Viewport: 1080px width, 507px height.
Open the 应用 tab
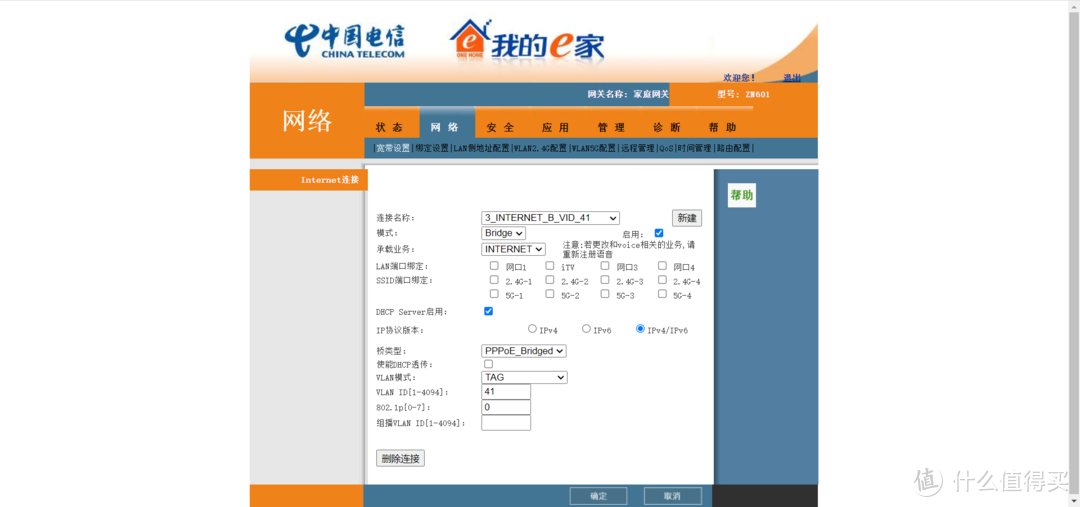[x=555, y=127]
